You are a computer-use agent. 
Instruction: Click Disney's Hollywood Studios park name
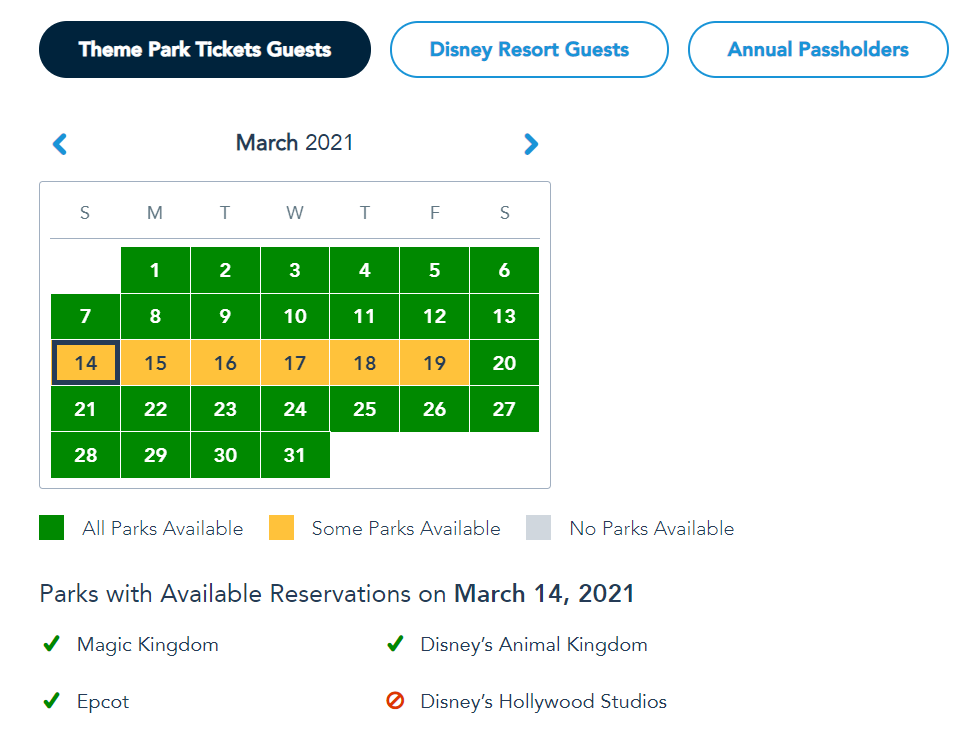(x=543, y=701)
